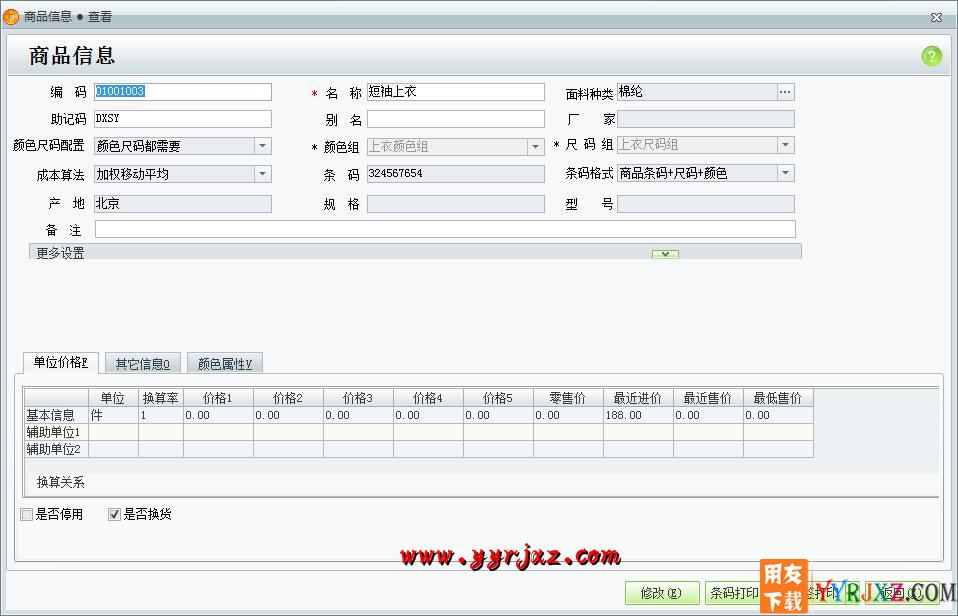Switch to the 其它信息 tab
The width and height of the screenshot is (958, 616).
point(145,364)
